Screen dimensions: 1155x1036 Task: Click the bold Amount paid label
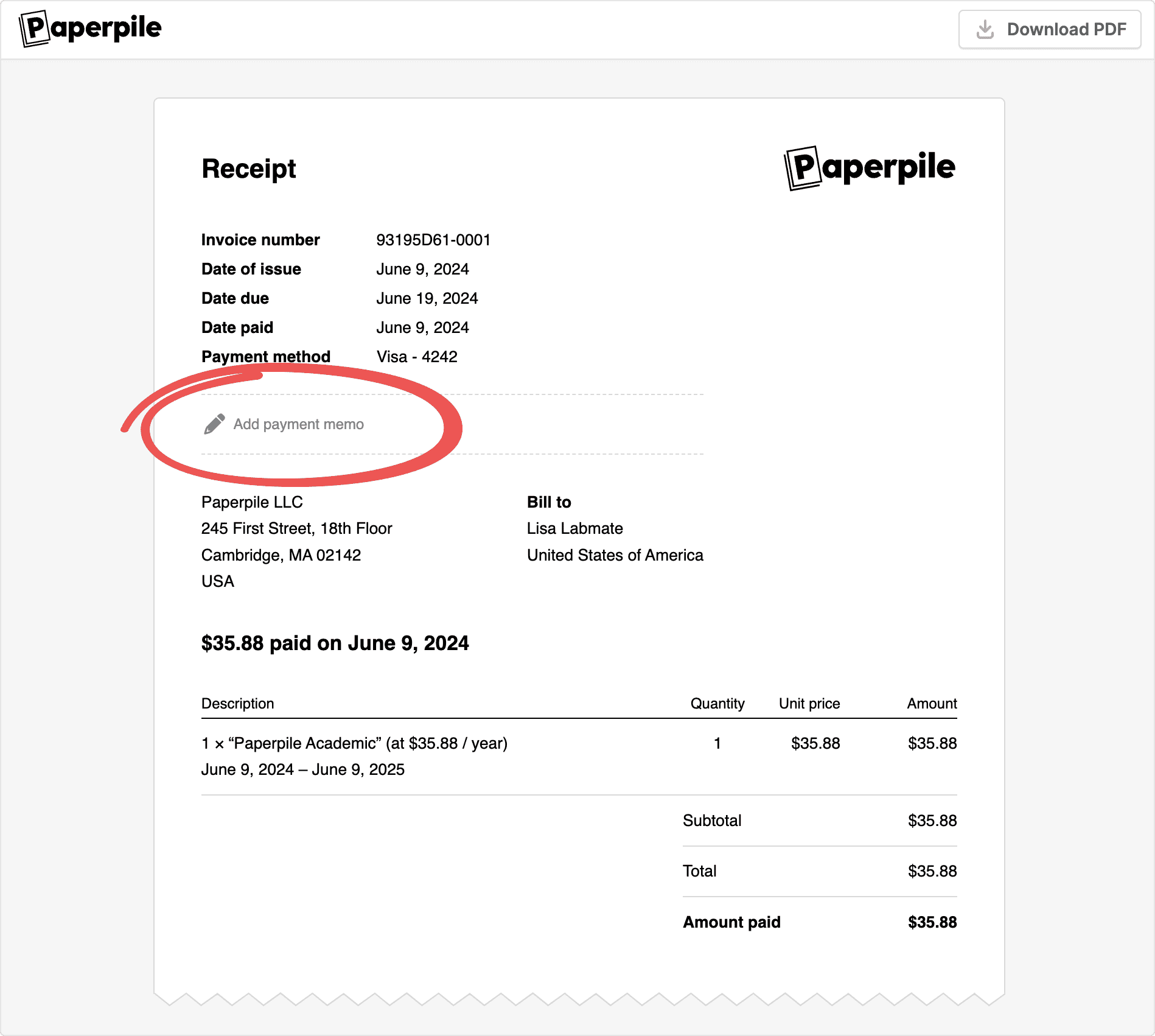(x=731, y=922)
